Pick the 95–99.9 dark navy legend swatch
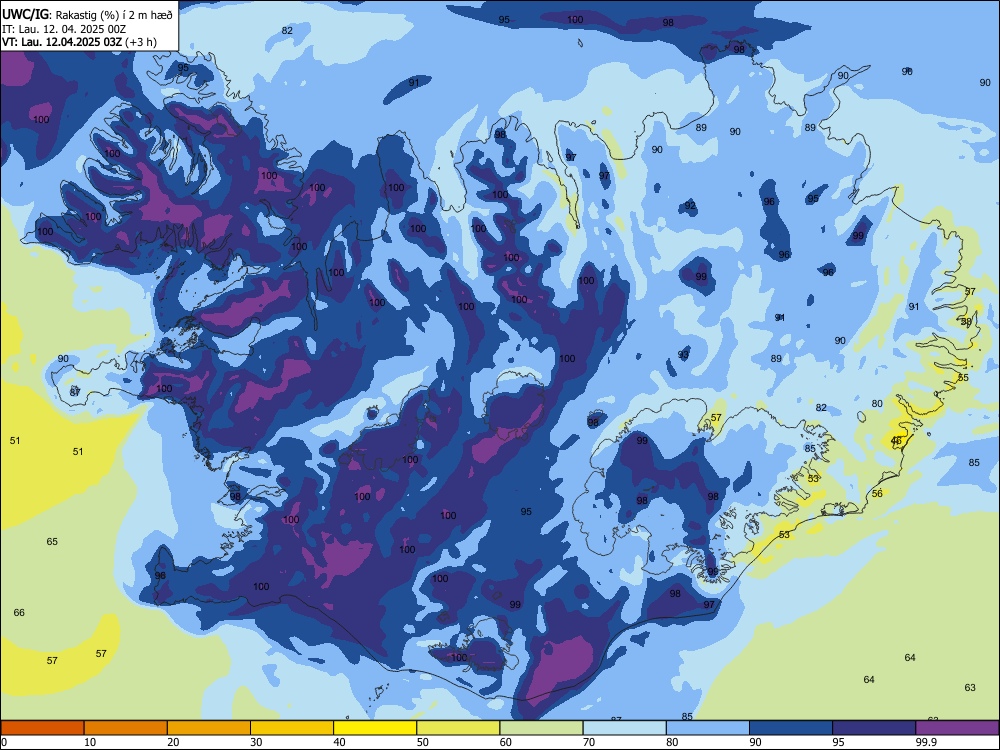This screenshot has height=750, width=1000. pos(874,728)
